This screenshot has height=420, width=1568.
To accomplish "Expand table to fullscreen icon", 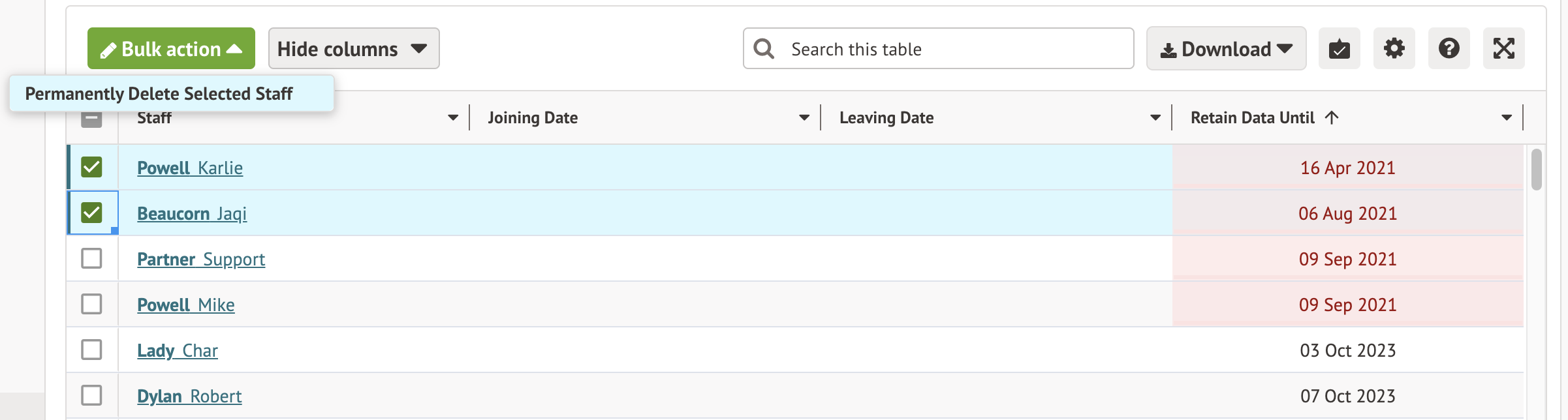I will (x=1503, y=49).
